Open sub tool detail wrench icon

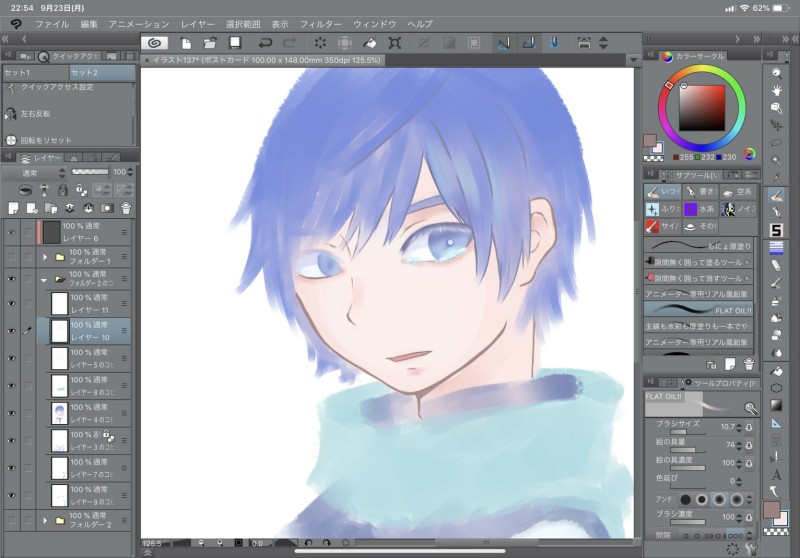tap(752, 549)
